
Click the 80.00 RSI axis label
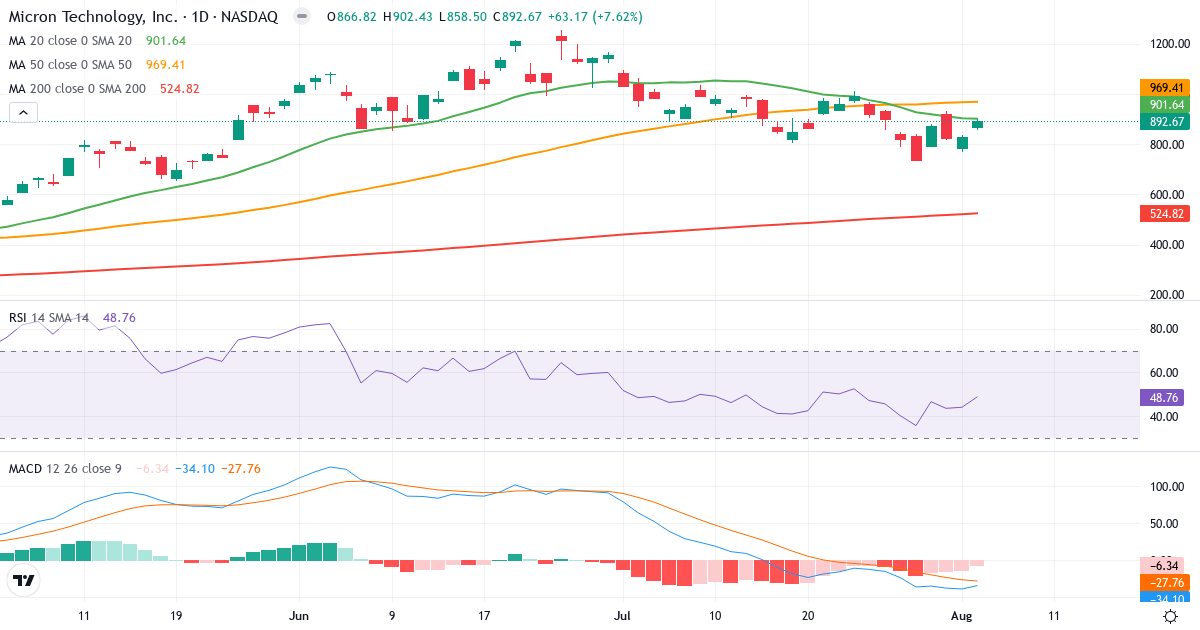coord(1166,328)
